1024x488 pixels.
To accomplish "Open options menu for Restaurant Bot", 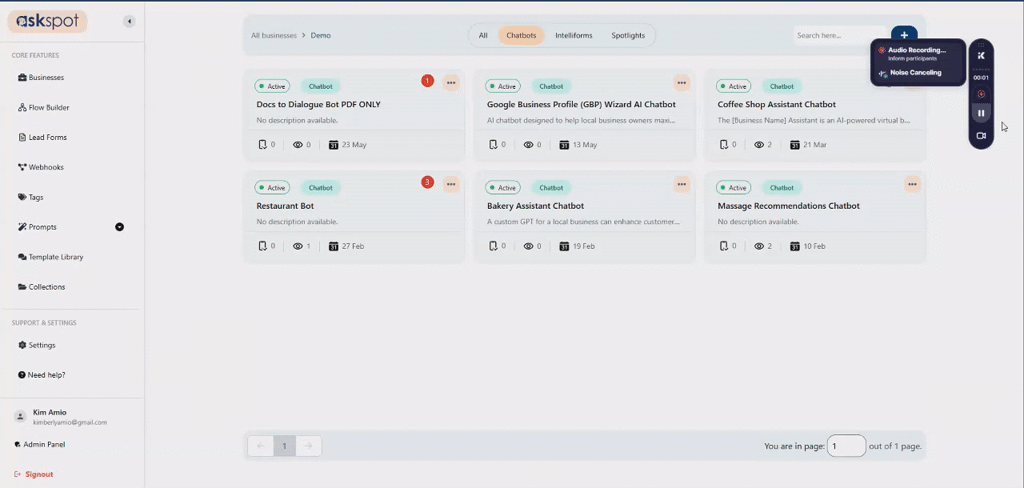I will pyautogui.click(x=451, y=184).
